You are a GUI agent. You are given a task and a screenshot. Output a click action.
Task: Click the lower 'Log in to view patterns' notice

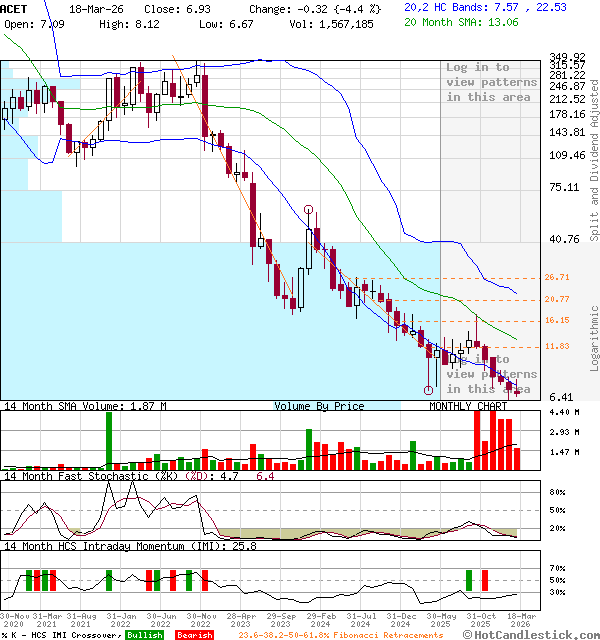(491, 374)
